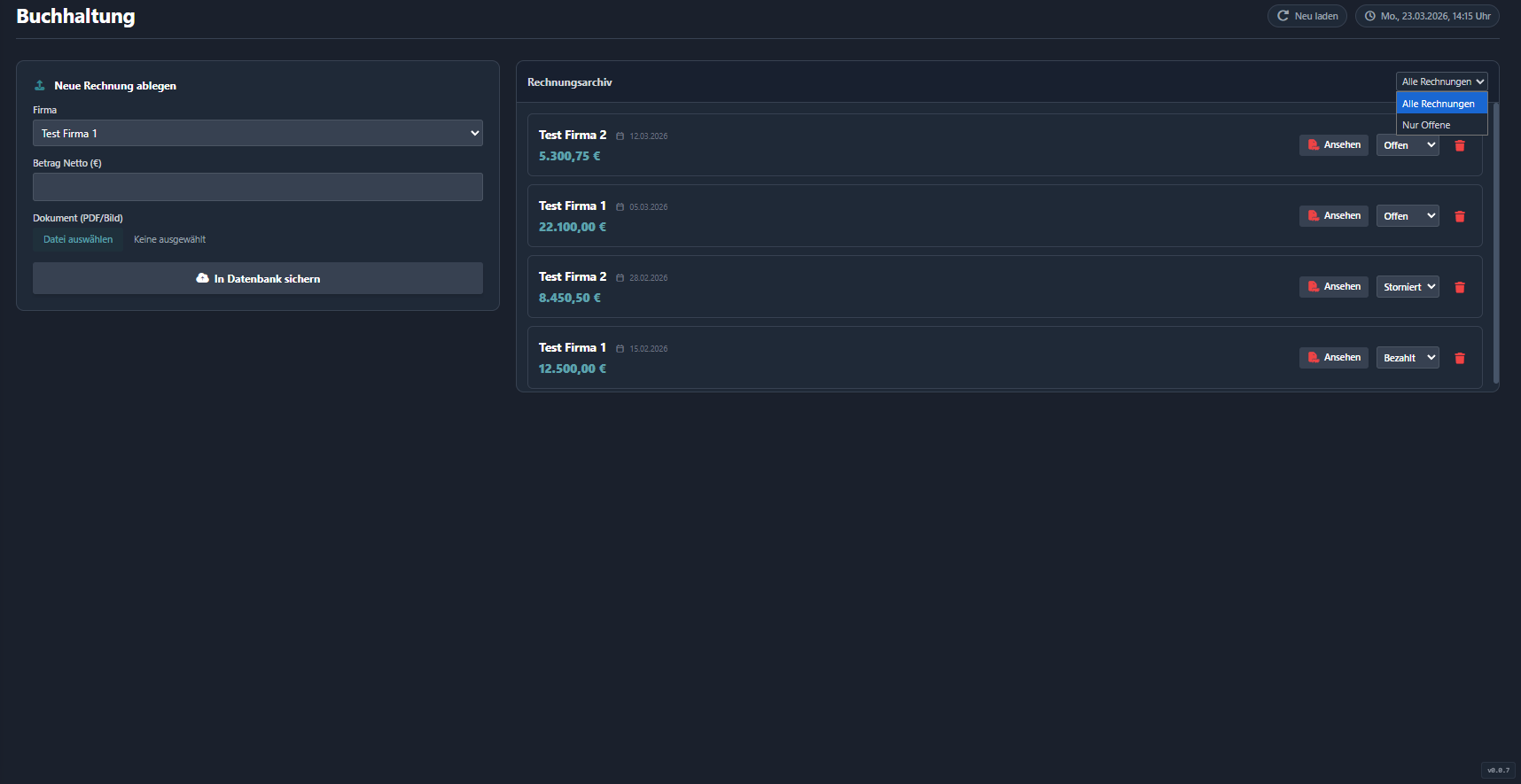The image size is (1521, 784).
Task: Expand the Bezahlt status dropdown
Action: click(1407, 358)
